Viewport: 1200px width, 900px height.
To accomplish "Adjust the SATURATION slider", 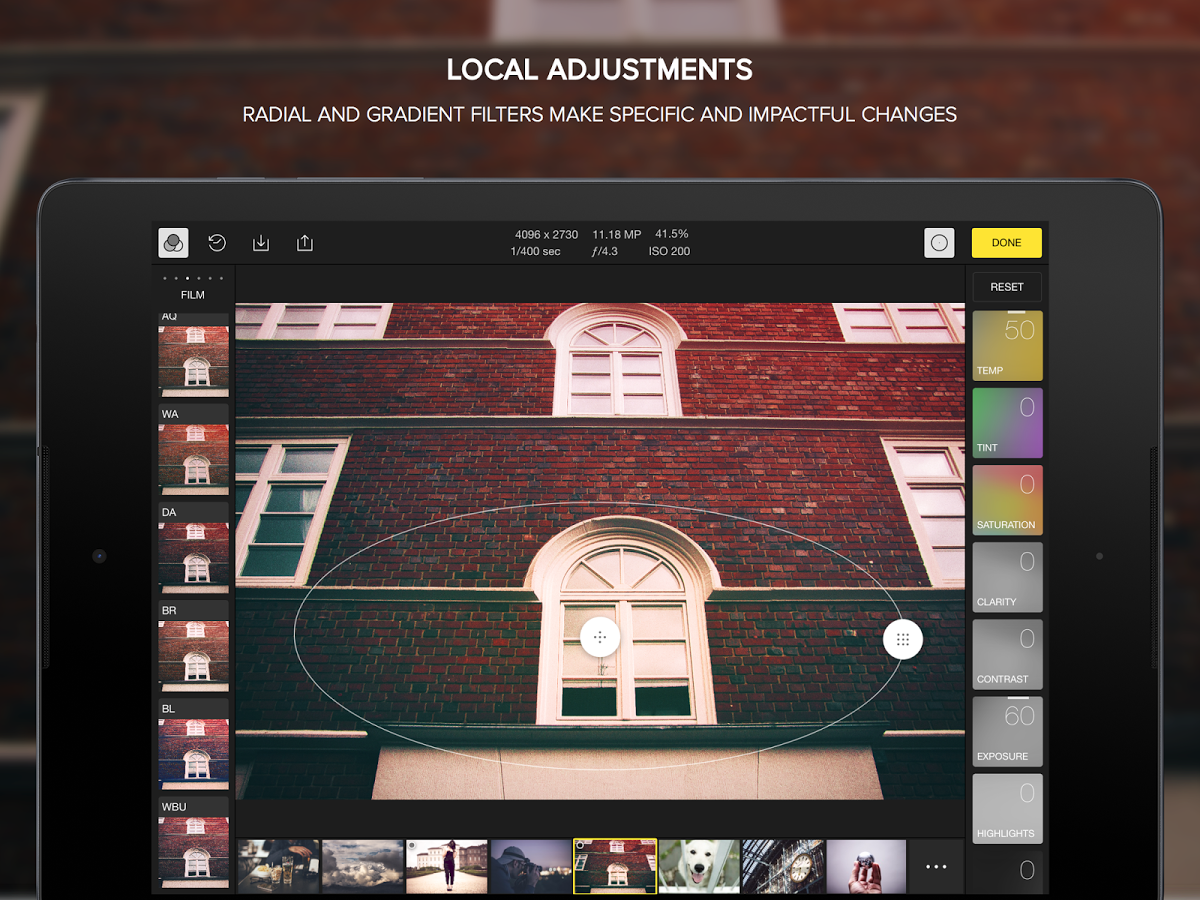I will point(1006,499).
